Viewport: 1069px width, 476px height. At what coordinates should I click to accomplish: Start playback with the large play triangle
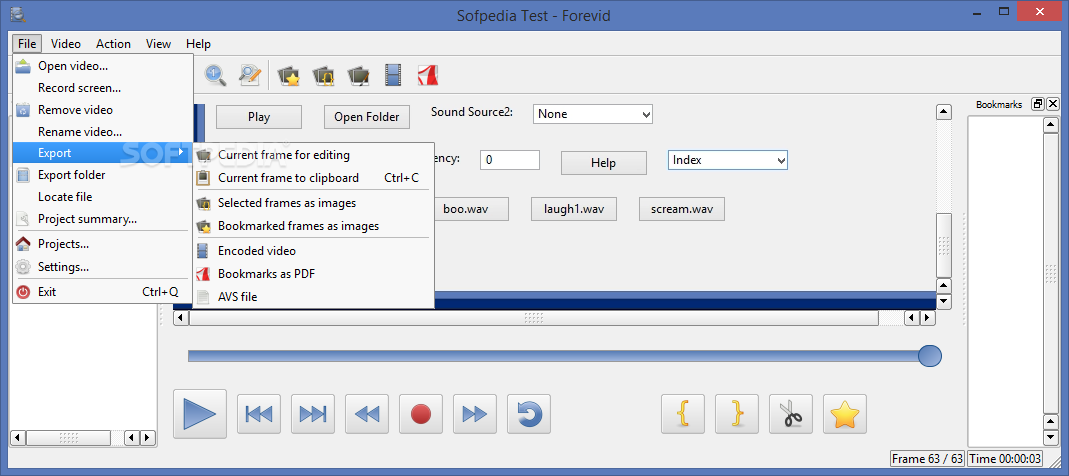200,413
